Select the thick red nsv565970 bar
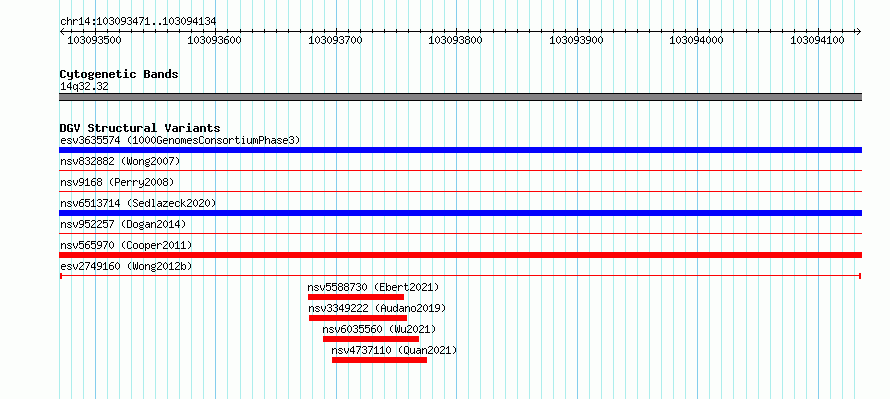The width and height of the screenshot is (890, 399). [460, 255]
